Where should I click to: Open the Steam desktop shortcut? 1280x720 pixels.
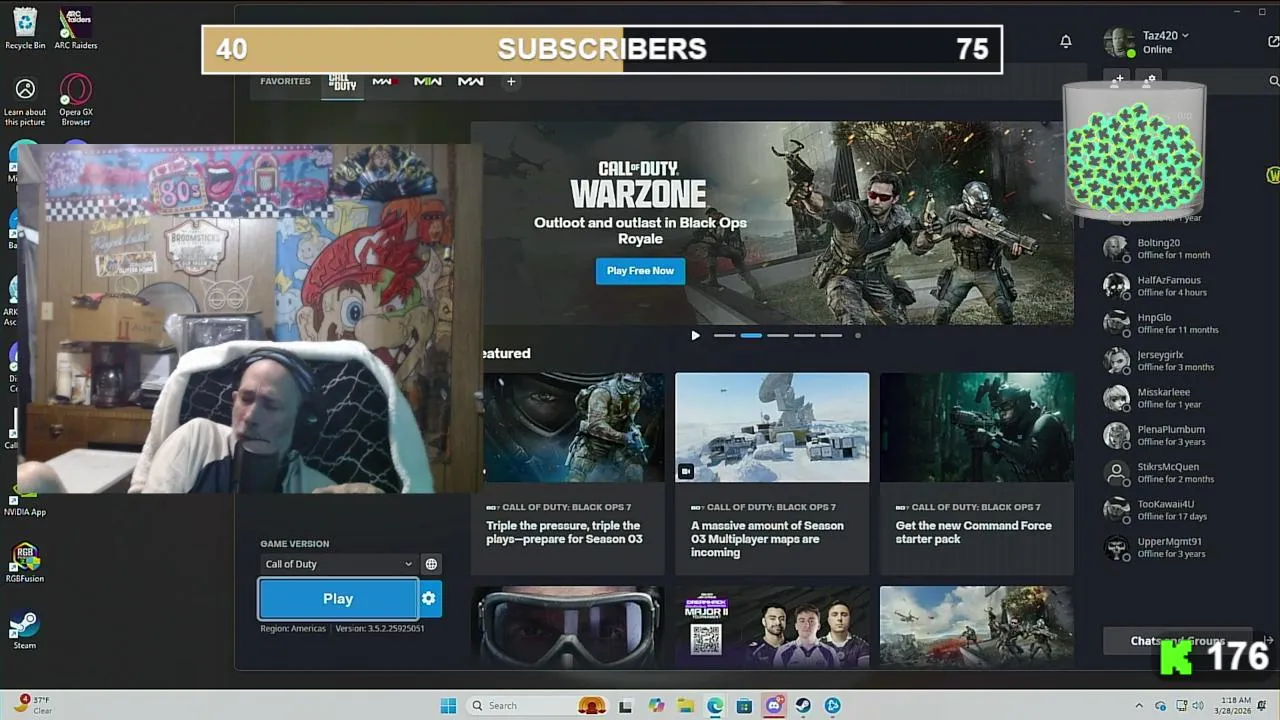25,630
